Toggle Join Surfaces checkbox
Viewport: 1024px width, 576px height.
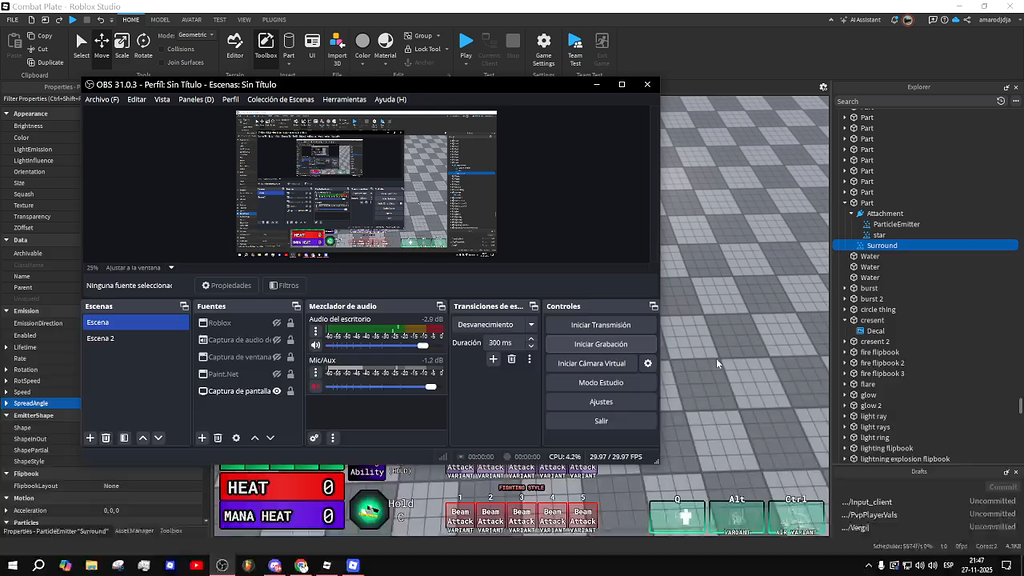(x=162, y=63)
